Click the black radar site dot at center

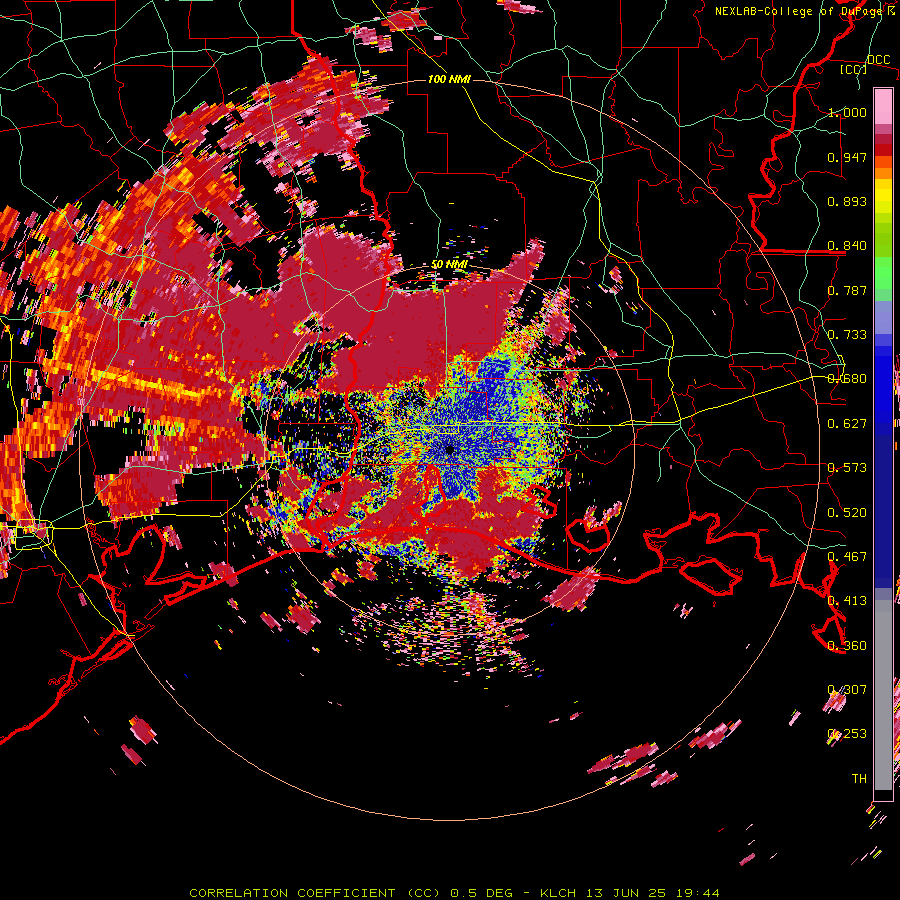pos(449,449)
